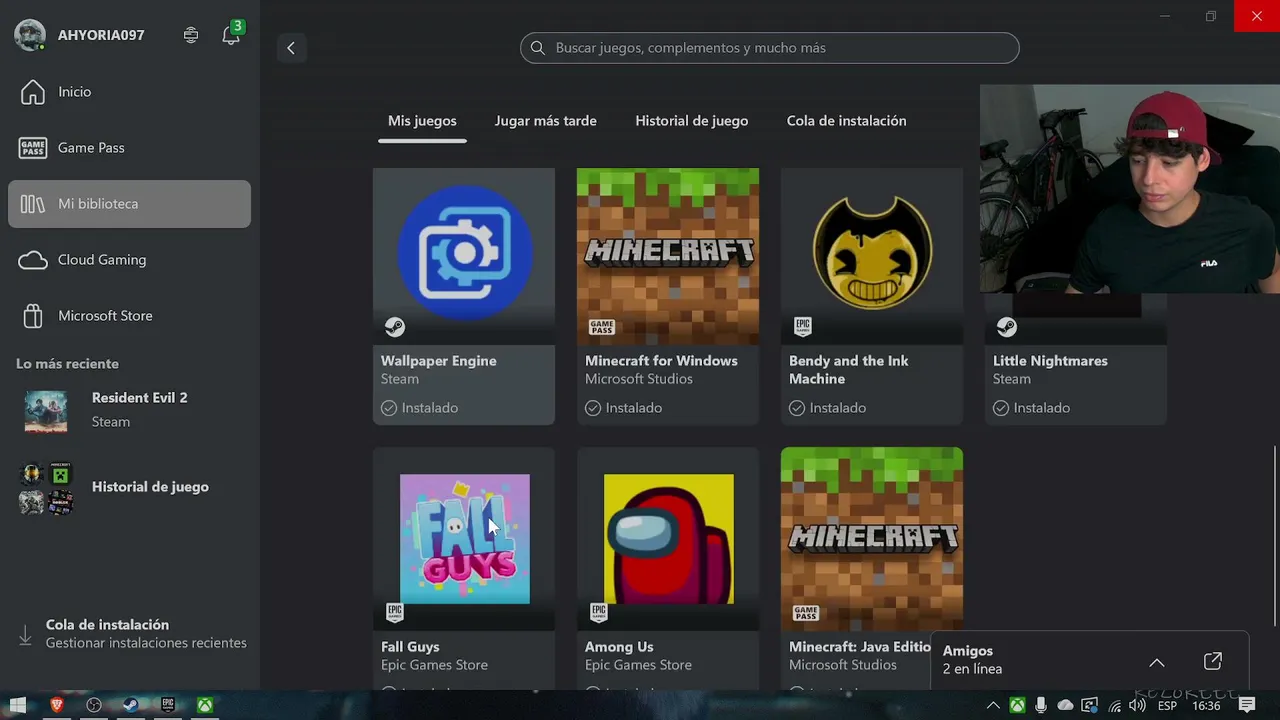This screenshot has height=720, width=1280.
Task: Open Epic Games Launcher from taskbar
Action: click(x=167, y=705)
